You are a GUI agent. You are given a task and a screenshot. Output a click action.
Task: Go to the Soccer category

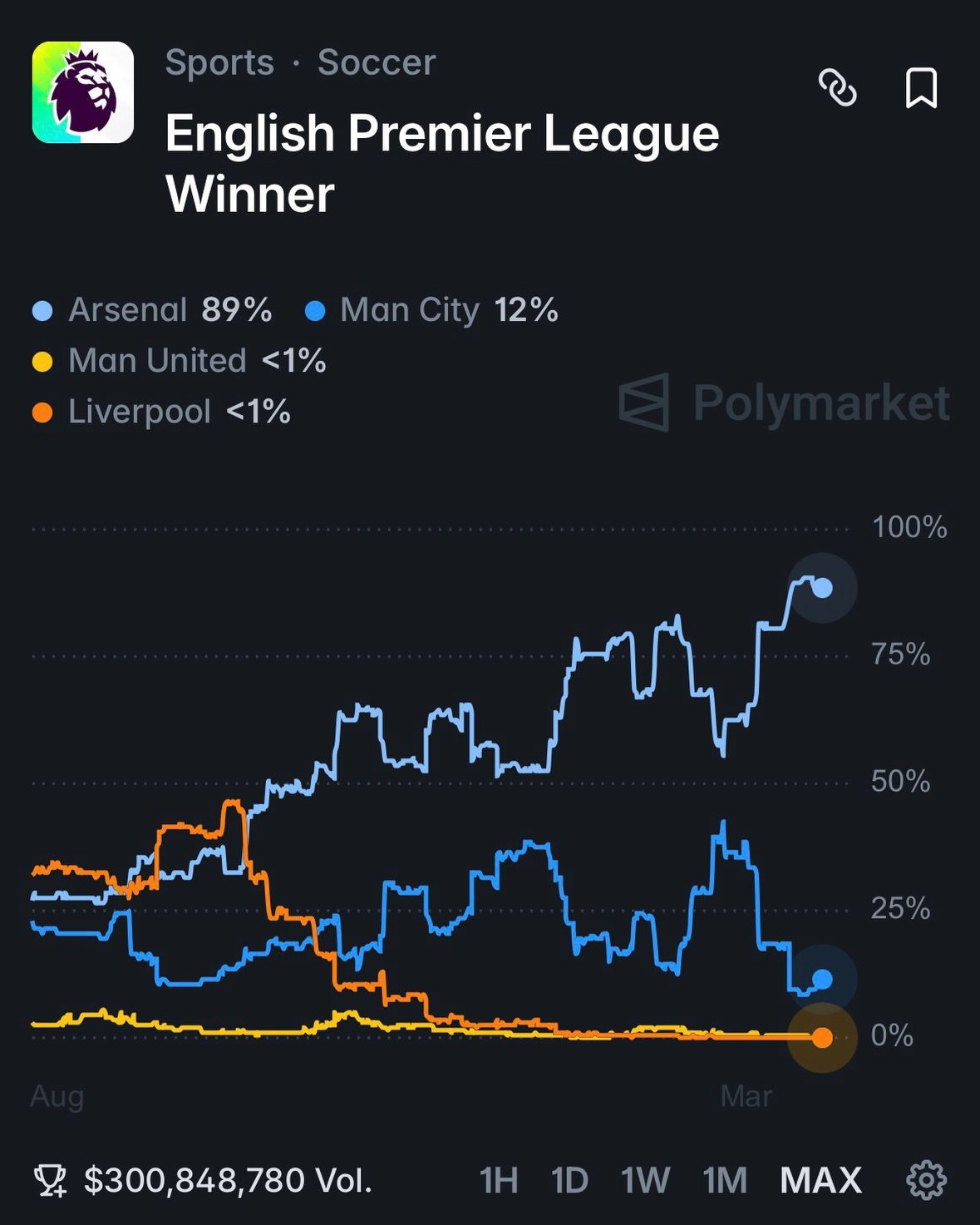click(377, 62)
